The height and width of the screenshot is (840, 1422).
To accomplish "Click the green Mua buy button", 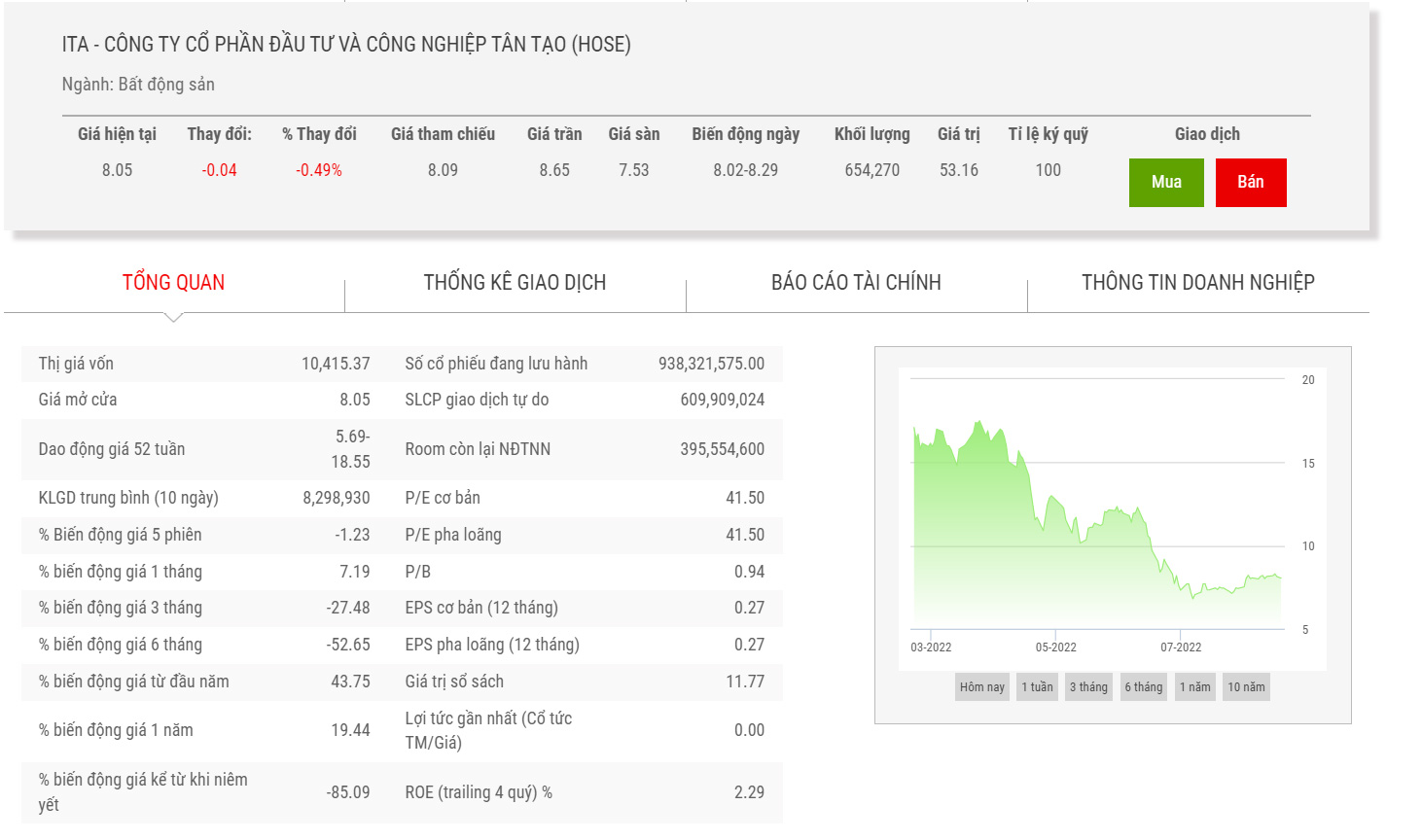I will pos(1165,183).
